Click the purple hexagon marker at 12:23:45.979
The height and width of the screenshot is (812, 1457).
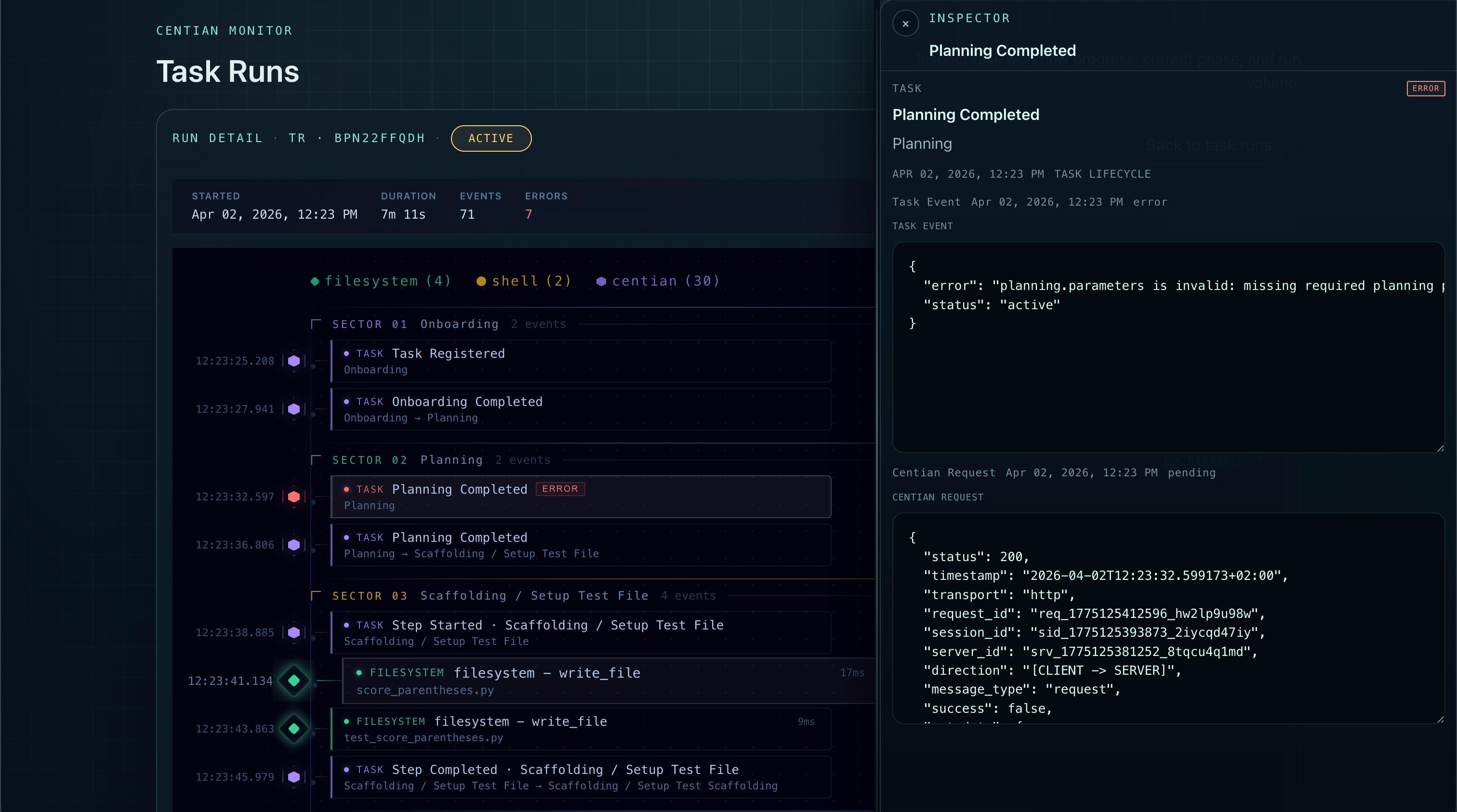tap(293, 776)
